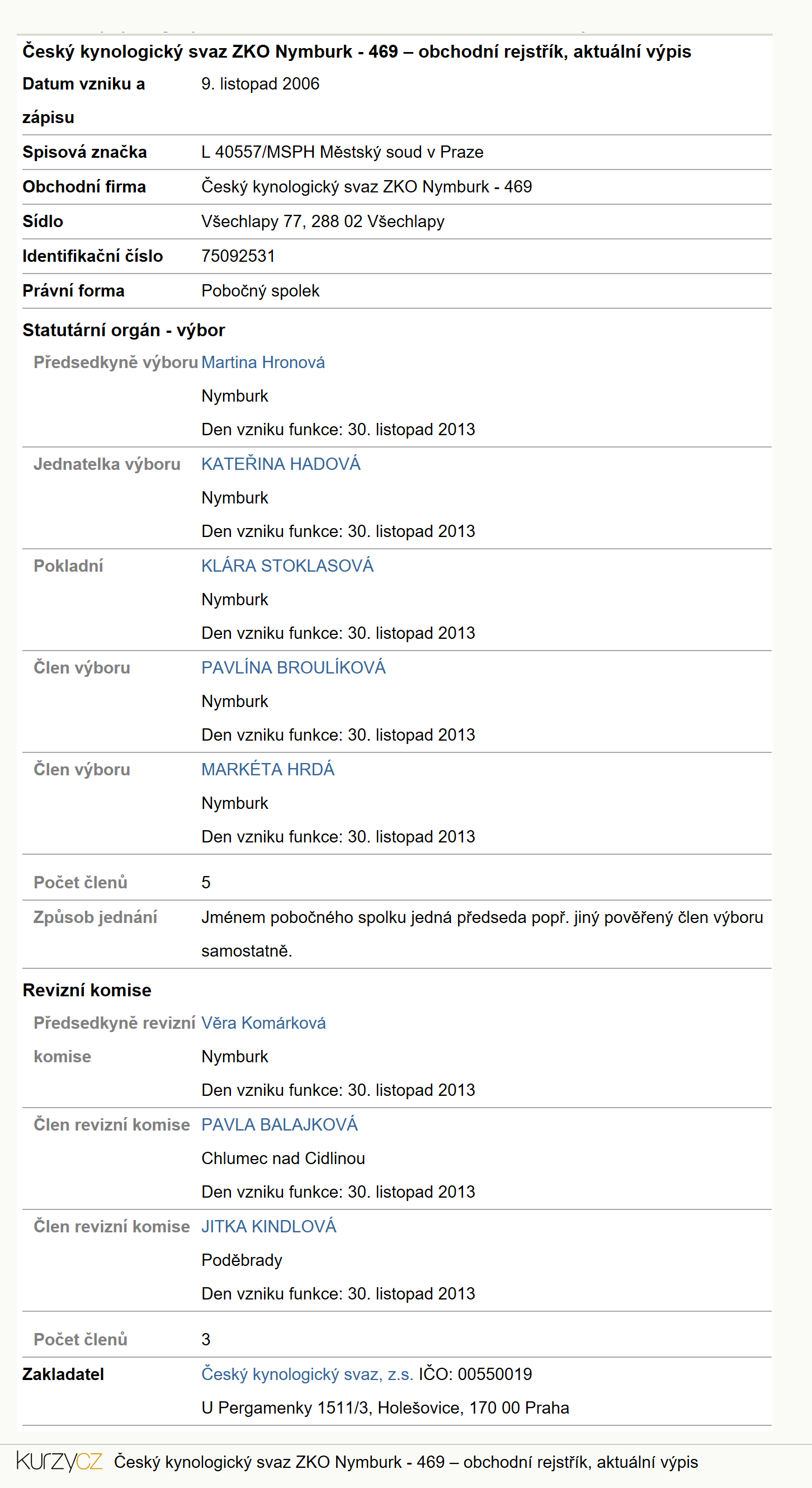
Task: Select the identification number 75092531
Action: pos(238,256)
